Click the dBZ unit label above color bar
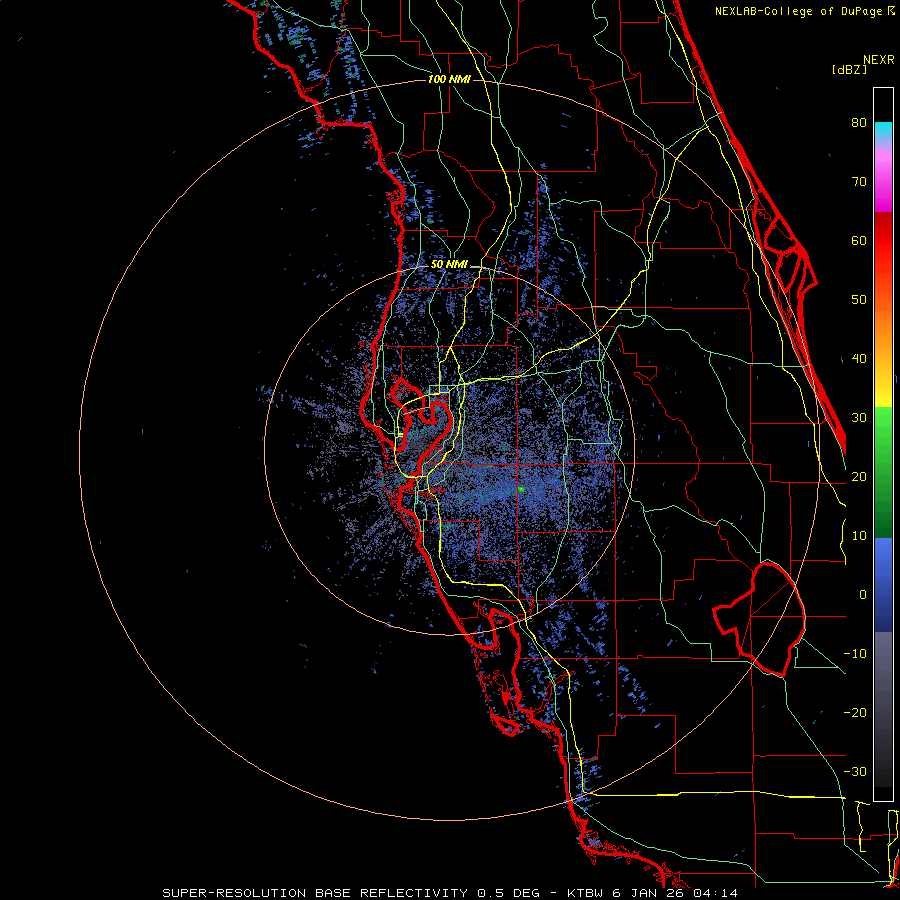The height and width of the screenshot is (900, 900). [x=849, y=70]
